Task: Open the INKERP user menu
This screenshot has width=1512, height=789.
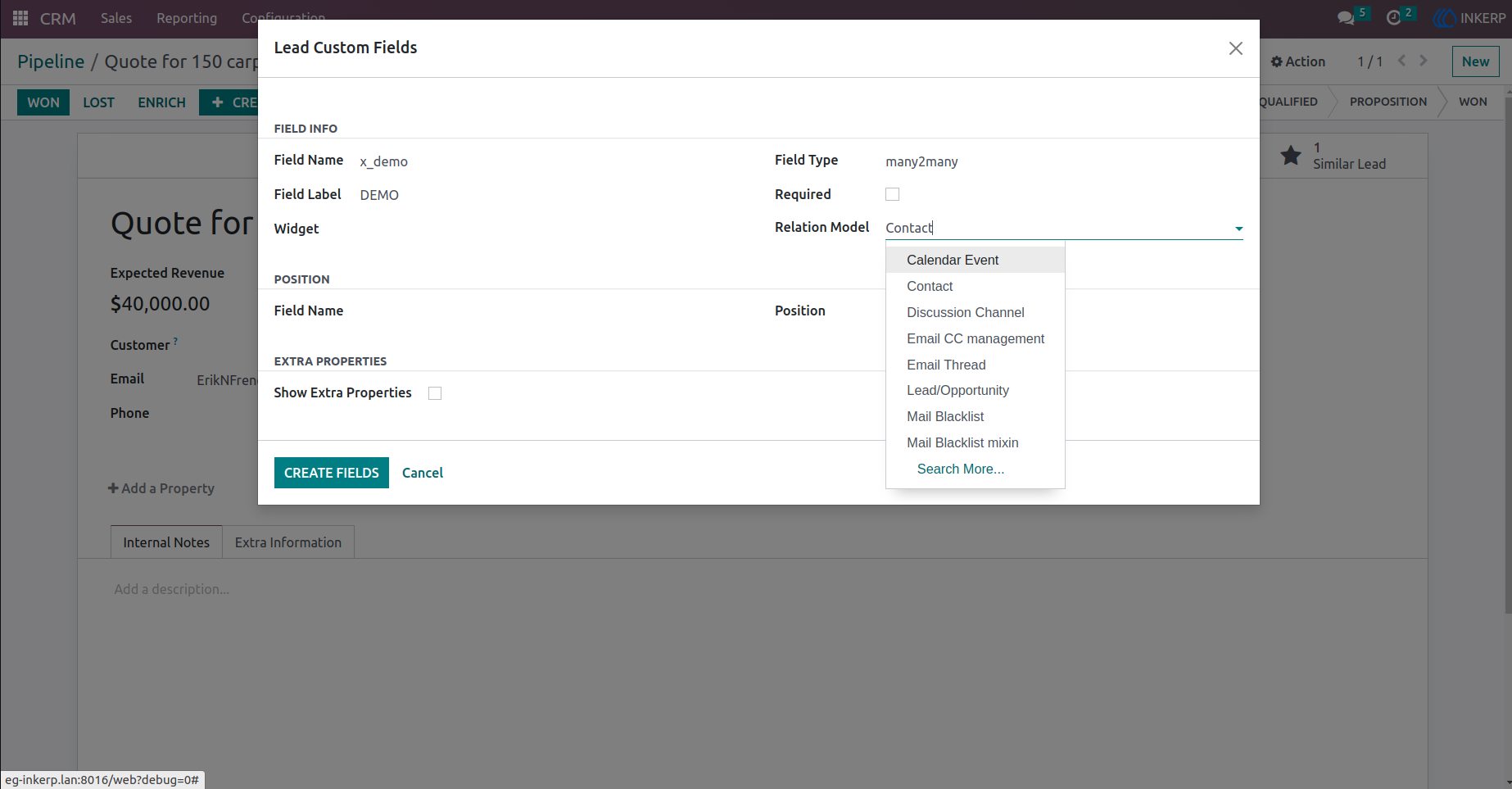Action: click(1470, 18)
